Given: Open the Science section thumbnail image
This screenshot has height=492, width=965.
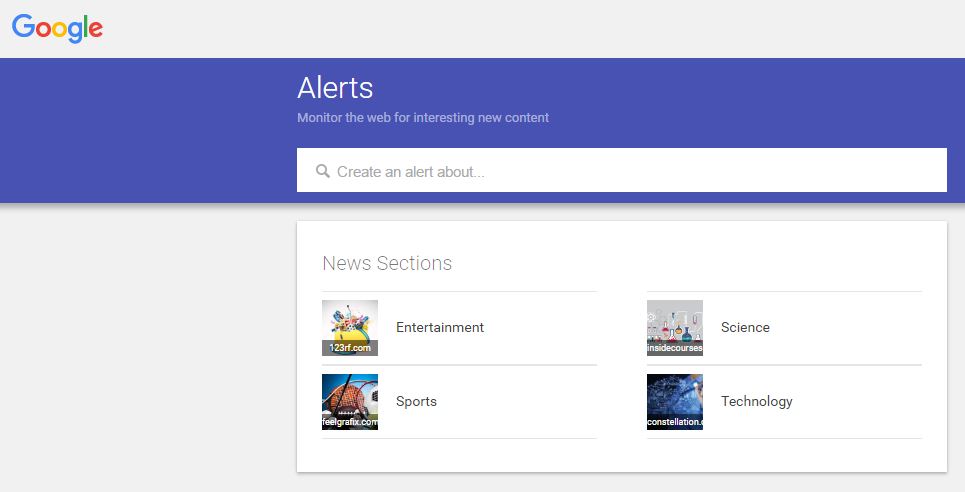Looking at the screenshot, I should click(674, 321).
